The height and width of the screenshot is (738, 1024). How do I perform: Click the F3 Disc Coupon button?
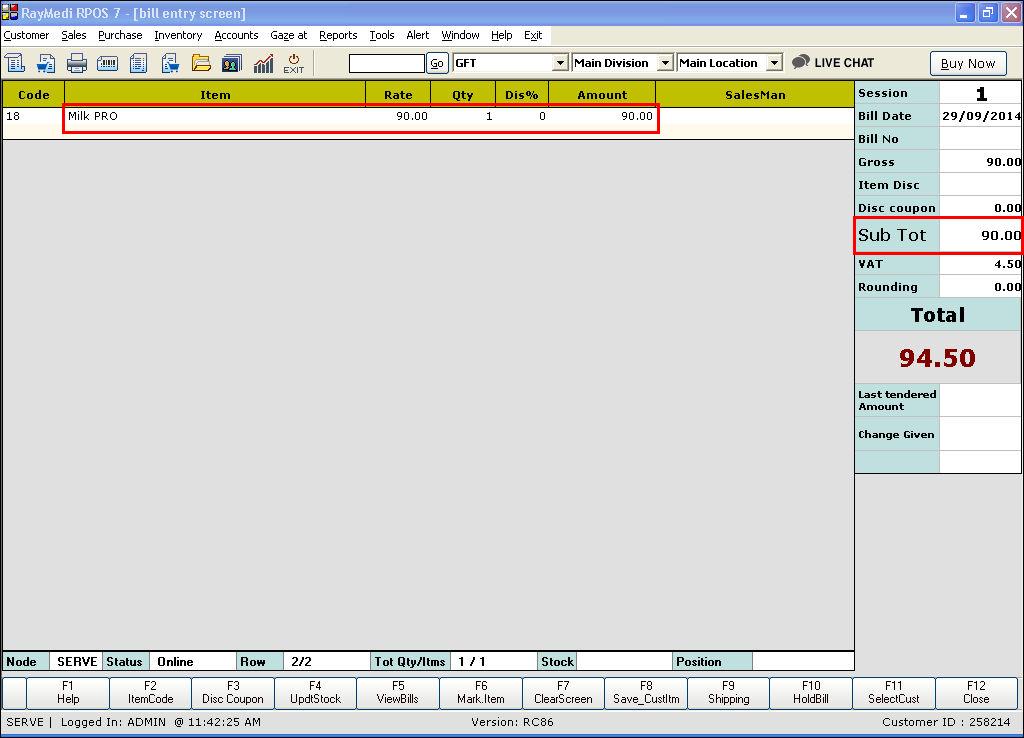pyautogui.click(x=233, y=692)
